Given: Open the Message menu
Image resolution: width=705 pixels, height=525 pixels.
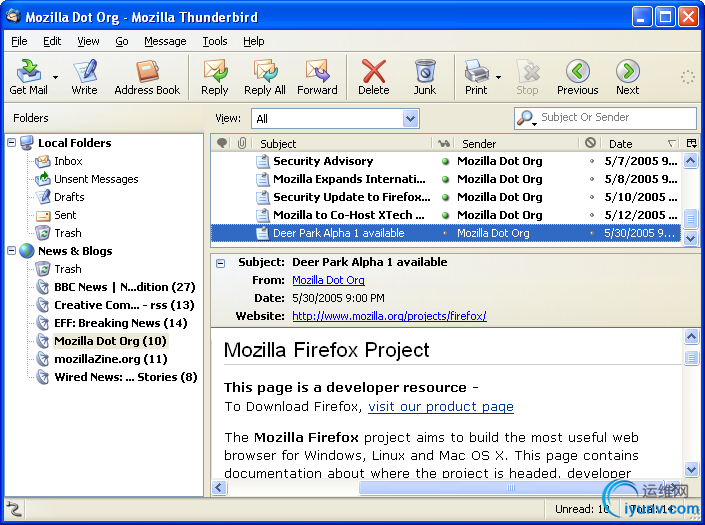Looking at the screenshot, I should [165, 41].
